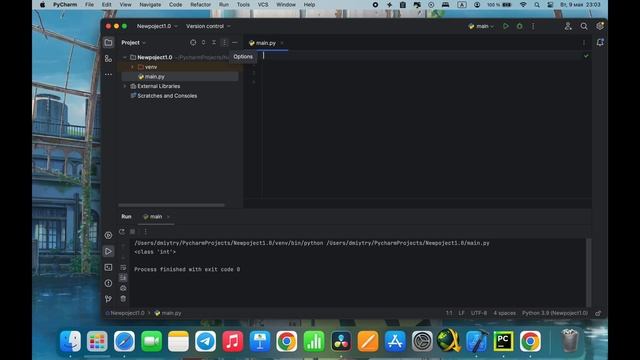Open 4 spaces indent settings
640x360 pixels.
(504, 313)
